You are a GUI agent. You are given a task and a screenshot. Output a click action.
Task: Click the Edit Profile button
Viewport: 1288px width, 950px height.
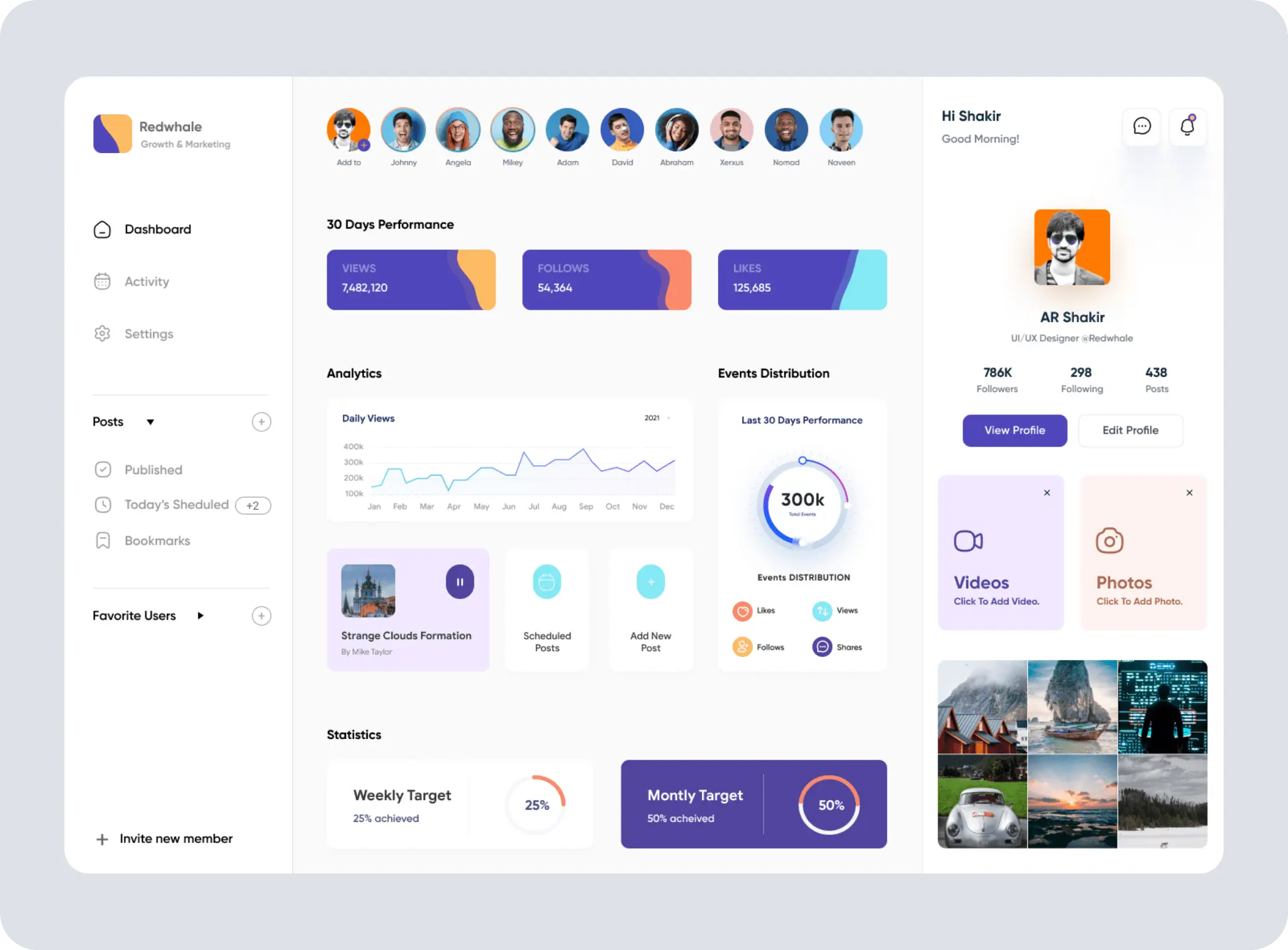1130,430
